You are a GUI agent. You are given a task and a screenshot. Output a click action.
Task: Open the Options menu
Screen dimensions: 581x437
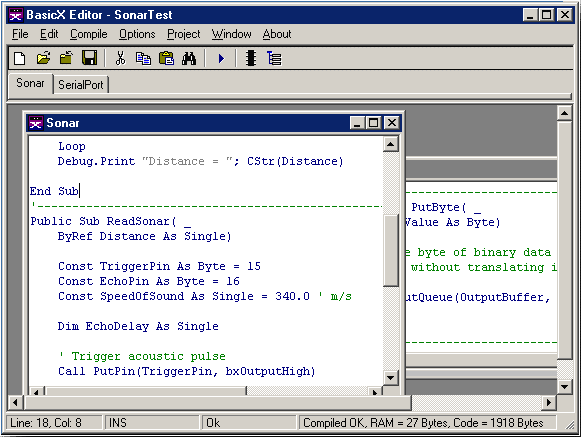click(x=137, y=34)
